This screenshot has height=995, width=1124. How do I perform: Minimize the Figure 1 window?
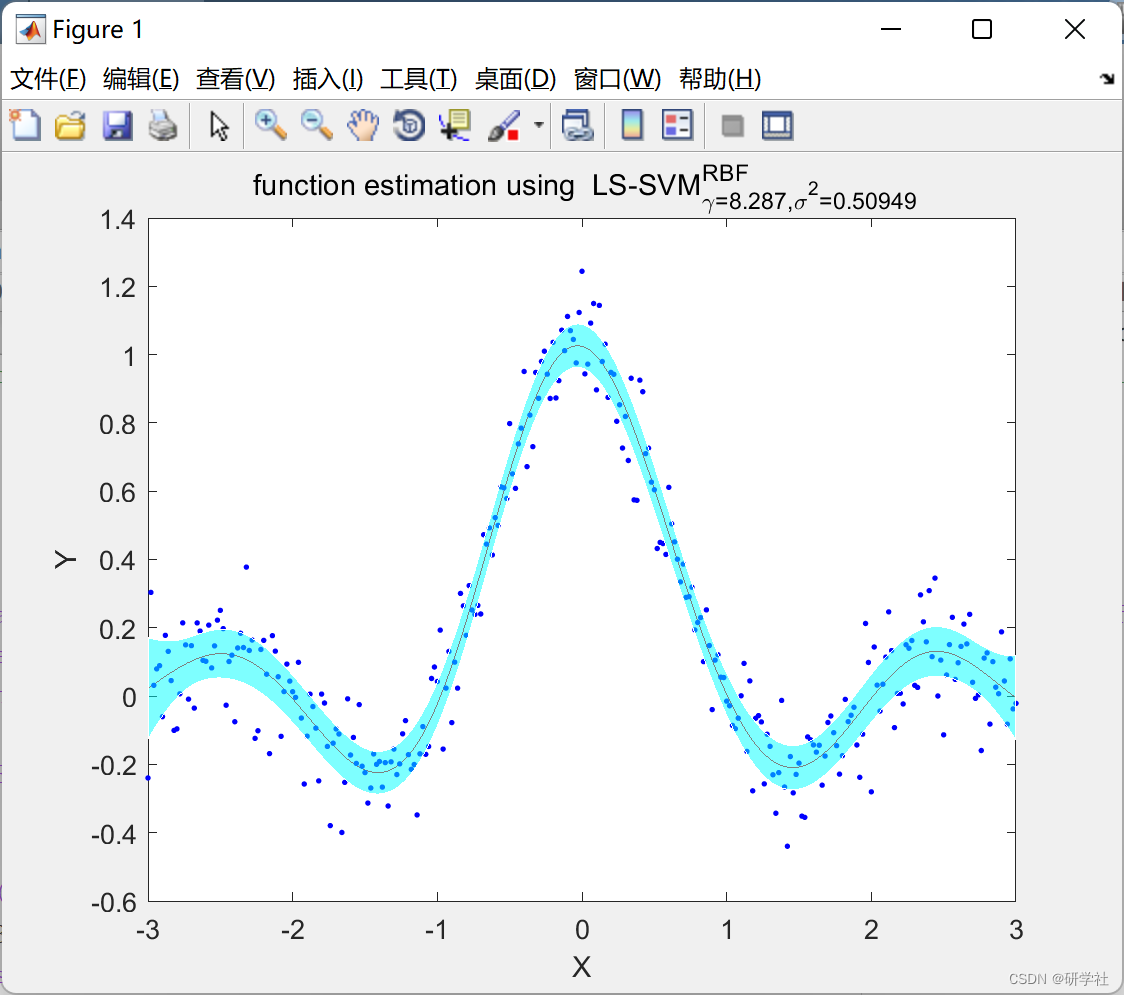[x=890, y=29]
